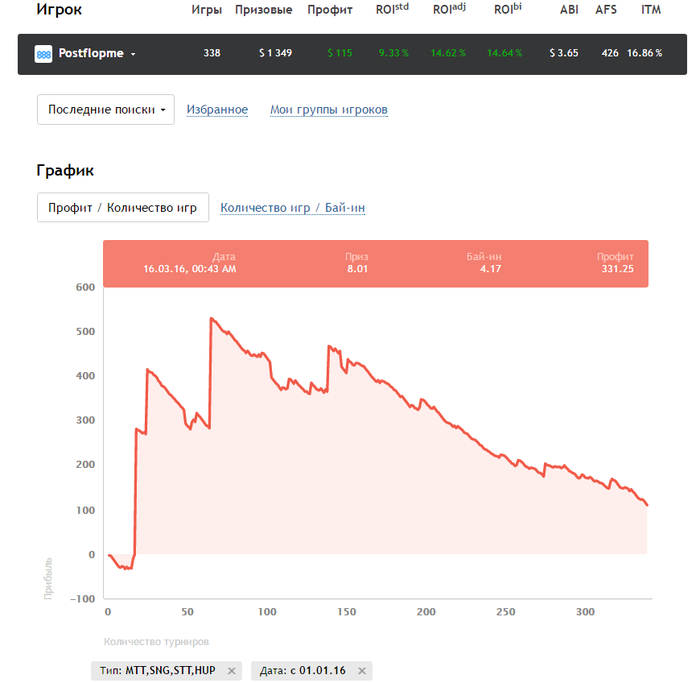Select the "Профит / Количество игр" chart tab
700x683 pixels.
point(123,208)
